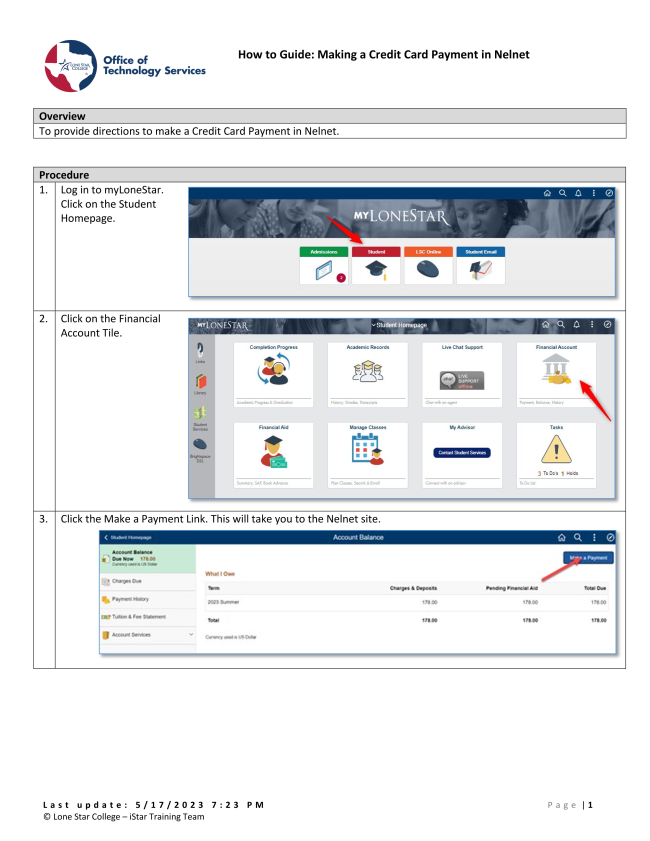This screenshot has width=650, height=841.
Task: Click the '2023 Summer' term row
Action: pos(407,602)
